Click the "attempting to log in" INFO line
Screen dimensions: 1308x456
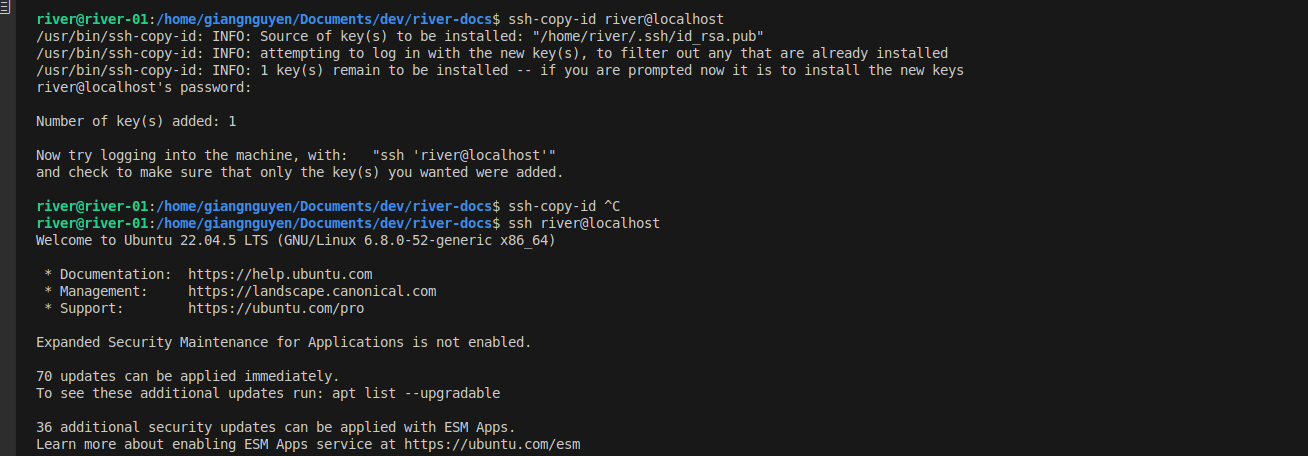(x=492, y=53)
